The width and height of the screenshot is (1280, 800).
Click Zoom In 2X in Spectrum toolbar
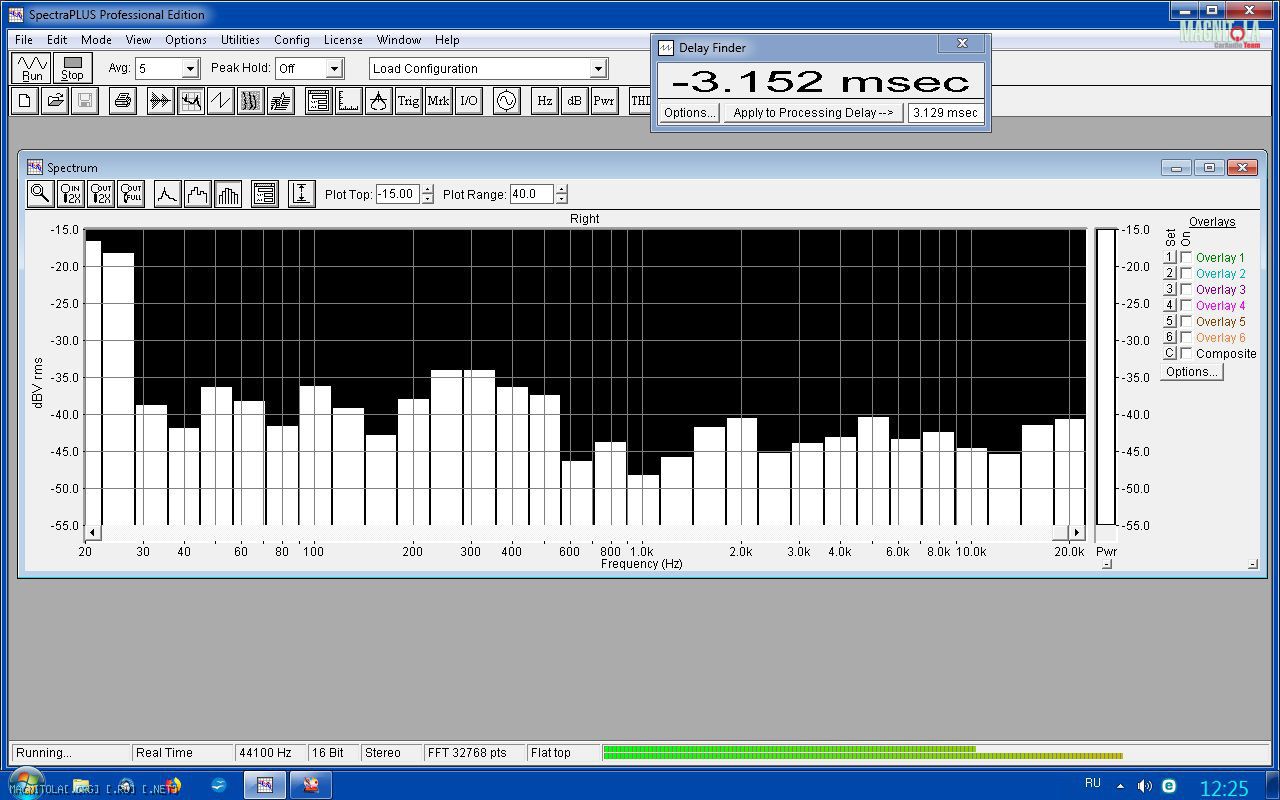(71, 194)
